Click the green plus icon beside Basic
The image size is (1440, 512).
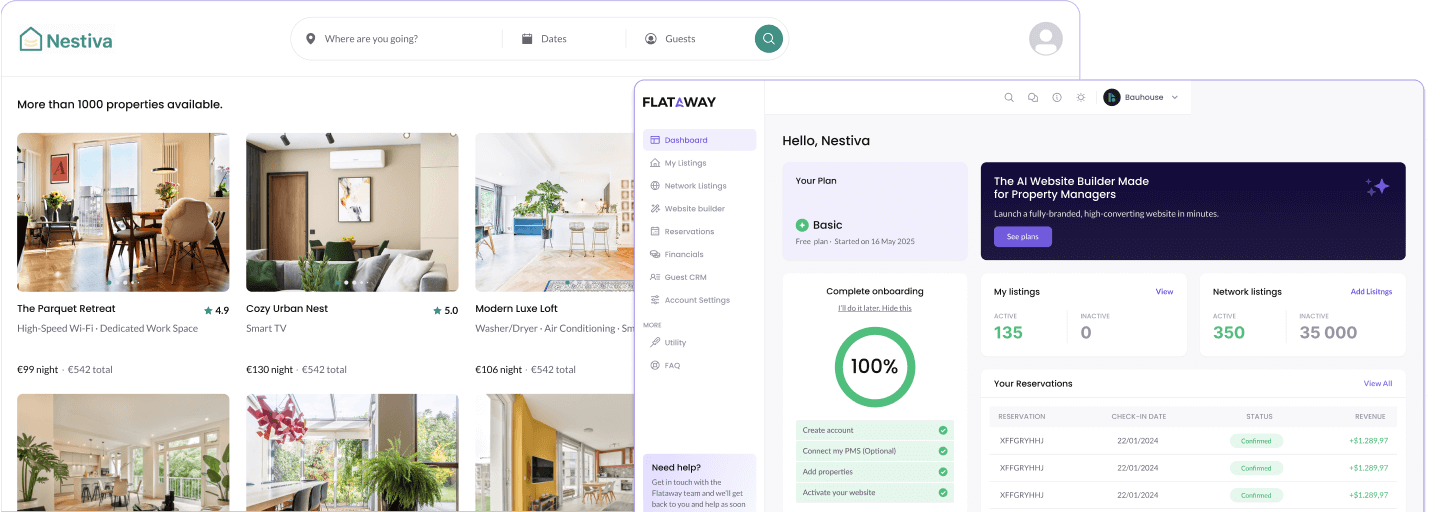tap(802, 225)
